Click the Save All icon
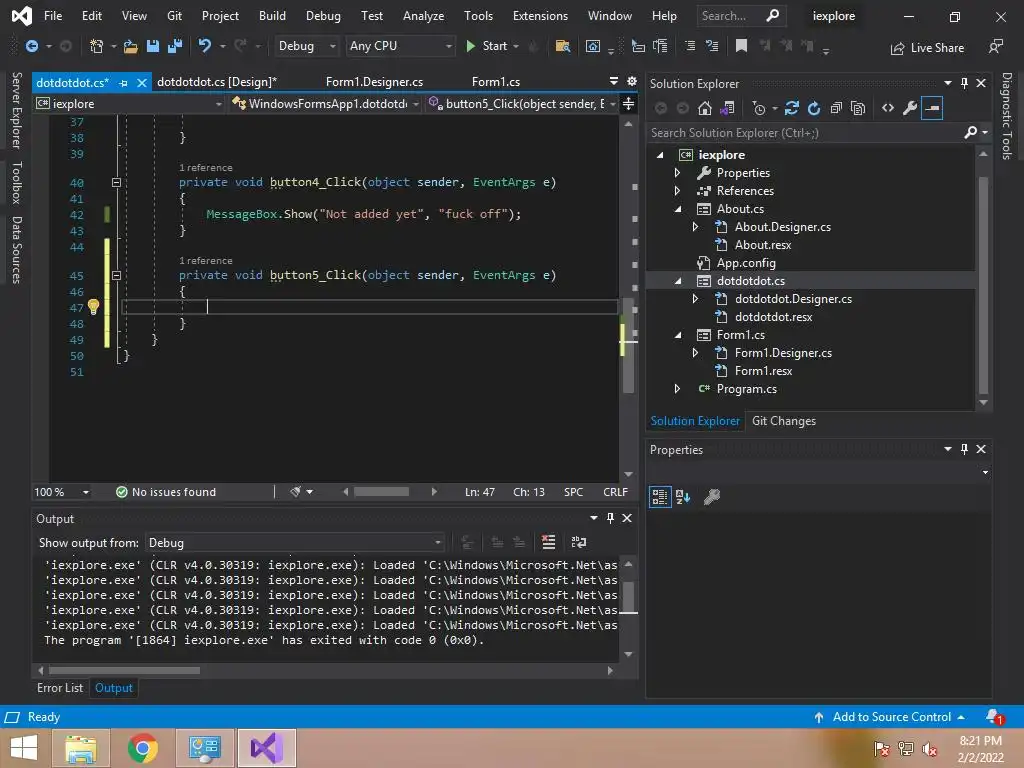This screenshot has width=1024, height=768. pos(175,46)
